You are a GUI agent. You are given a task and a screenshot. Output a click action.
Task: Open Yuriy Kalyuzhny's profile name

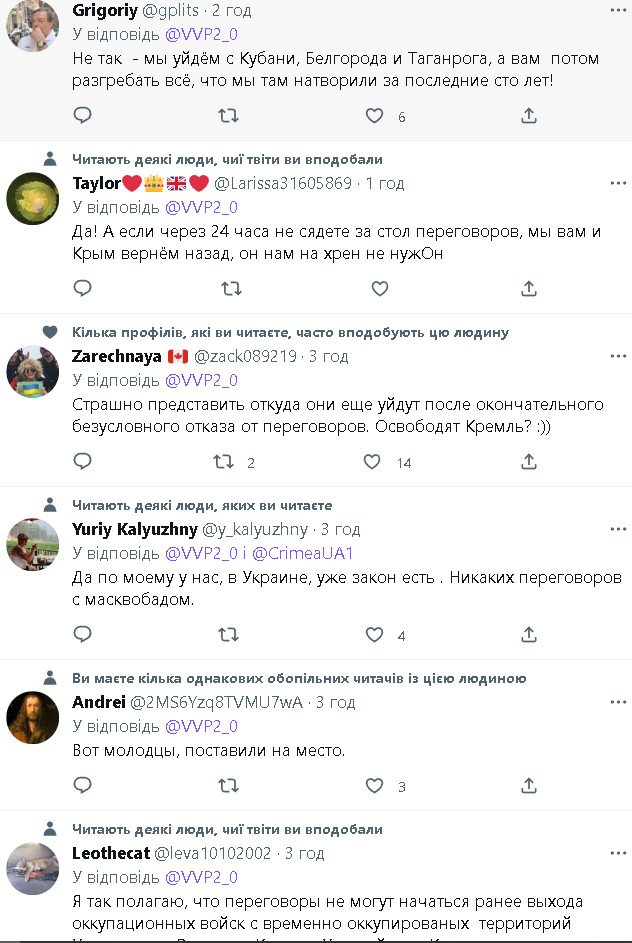tap(134, 529)
